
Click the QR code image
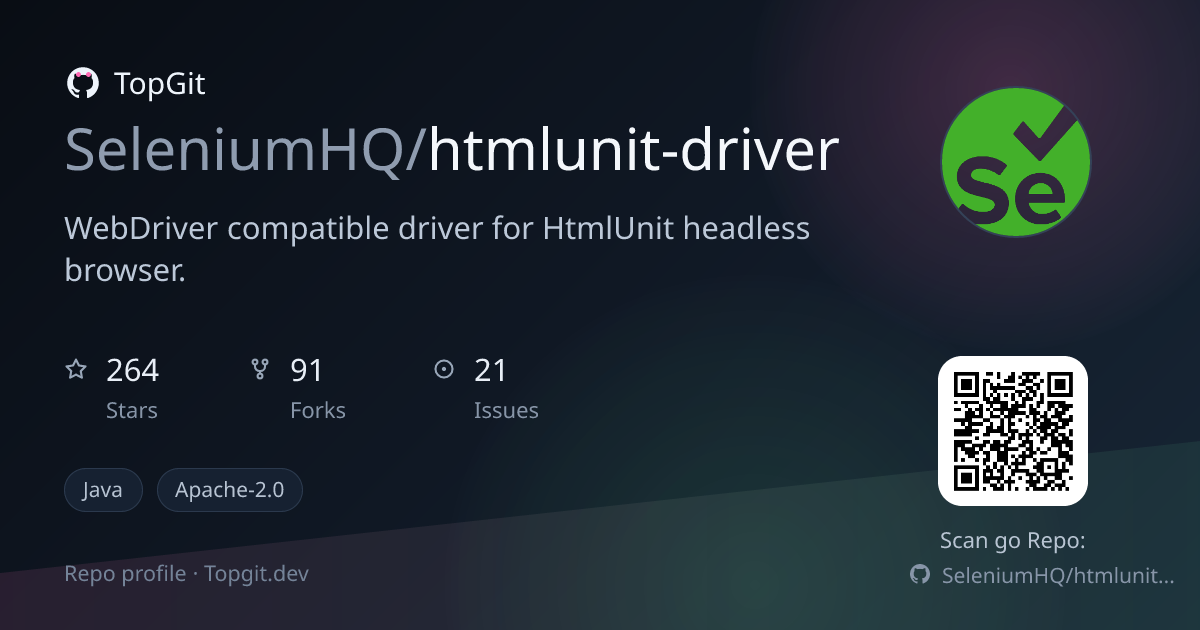point(1012,431)
